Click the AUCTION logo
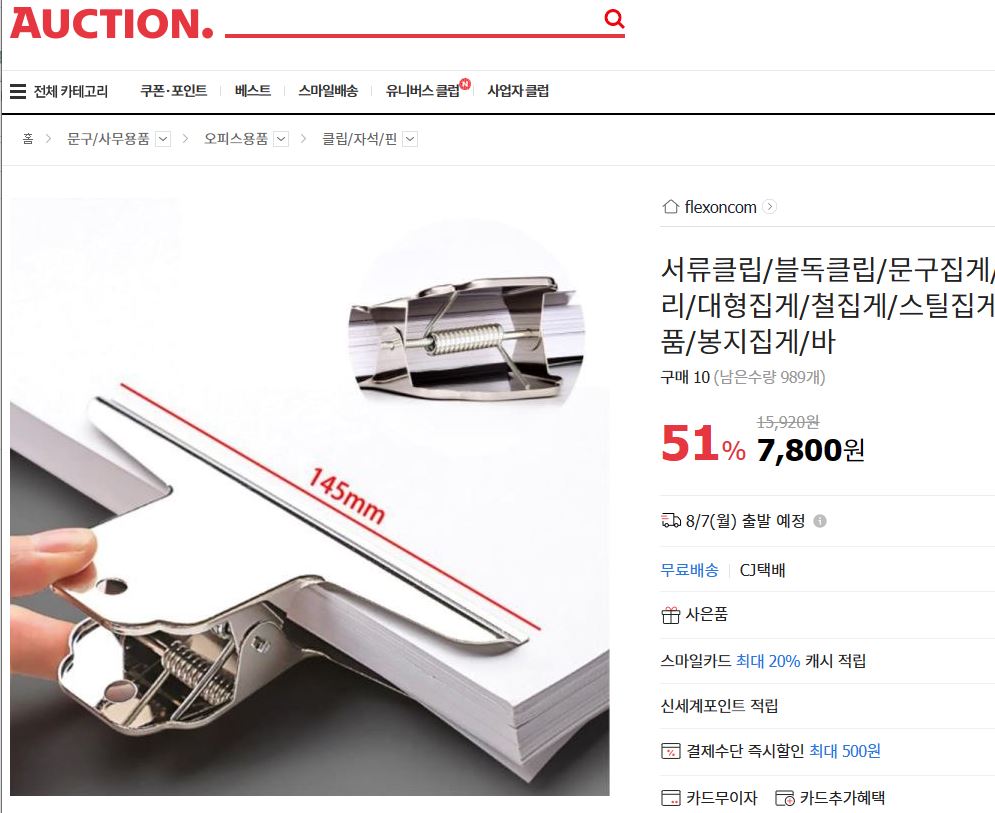995x813 pixels. (111, 23)
